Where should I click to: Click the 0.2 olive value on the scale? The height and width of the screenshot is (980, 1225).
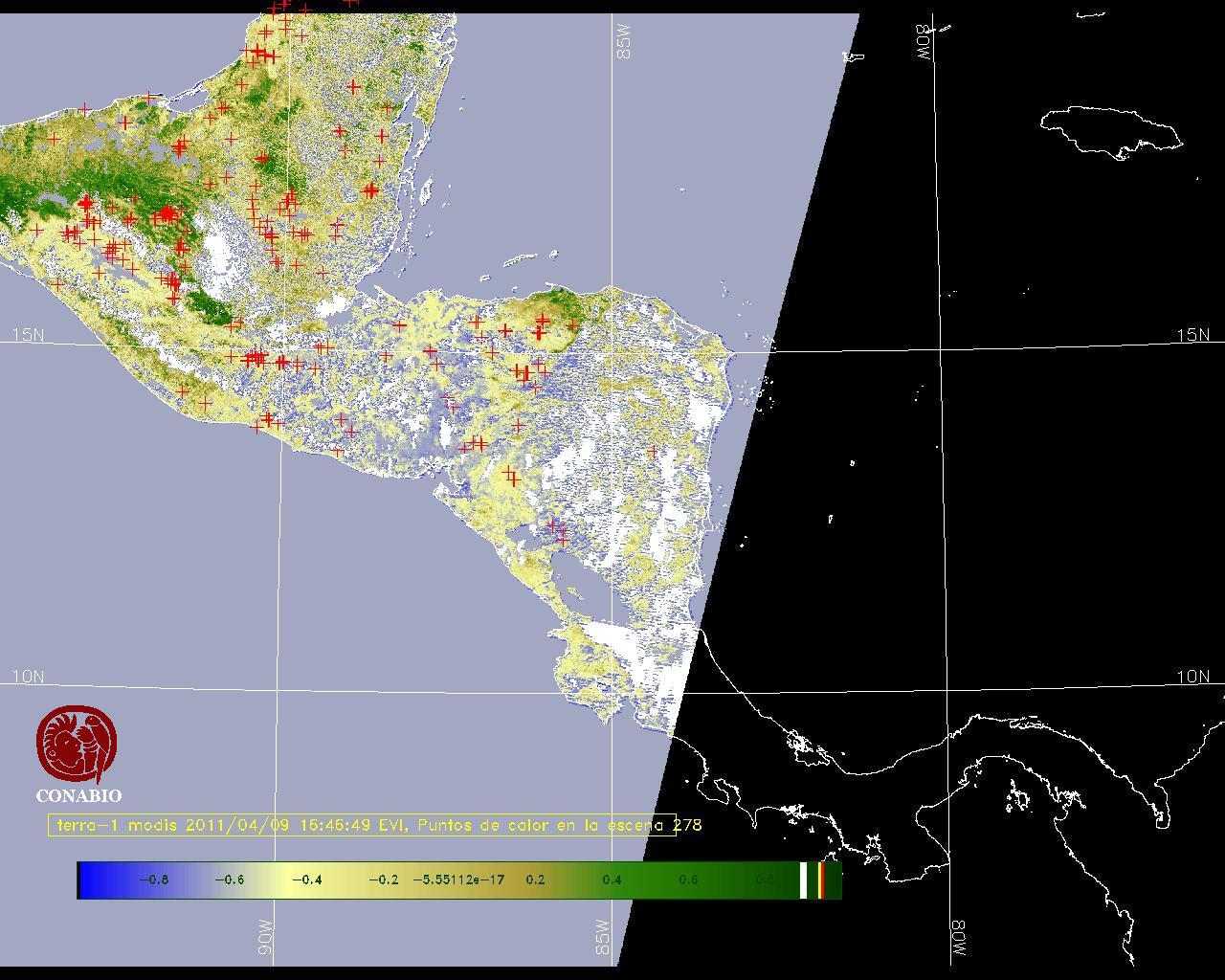click(535, 880)
